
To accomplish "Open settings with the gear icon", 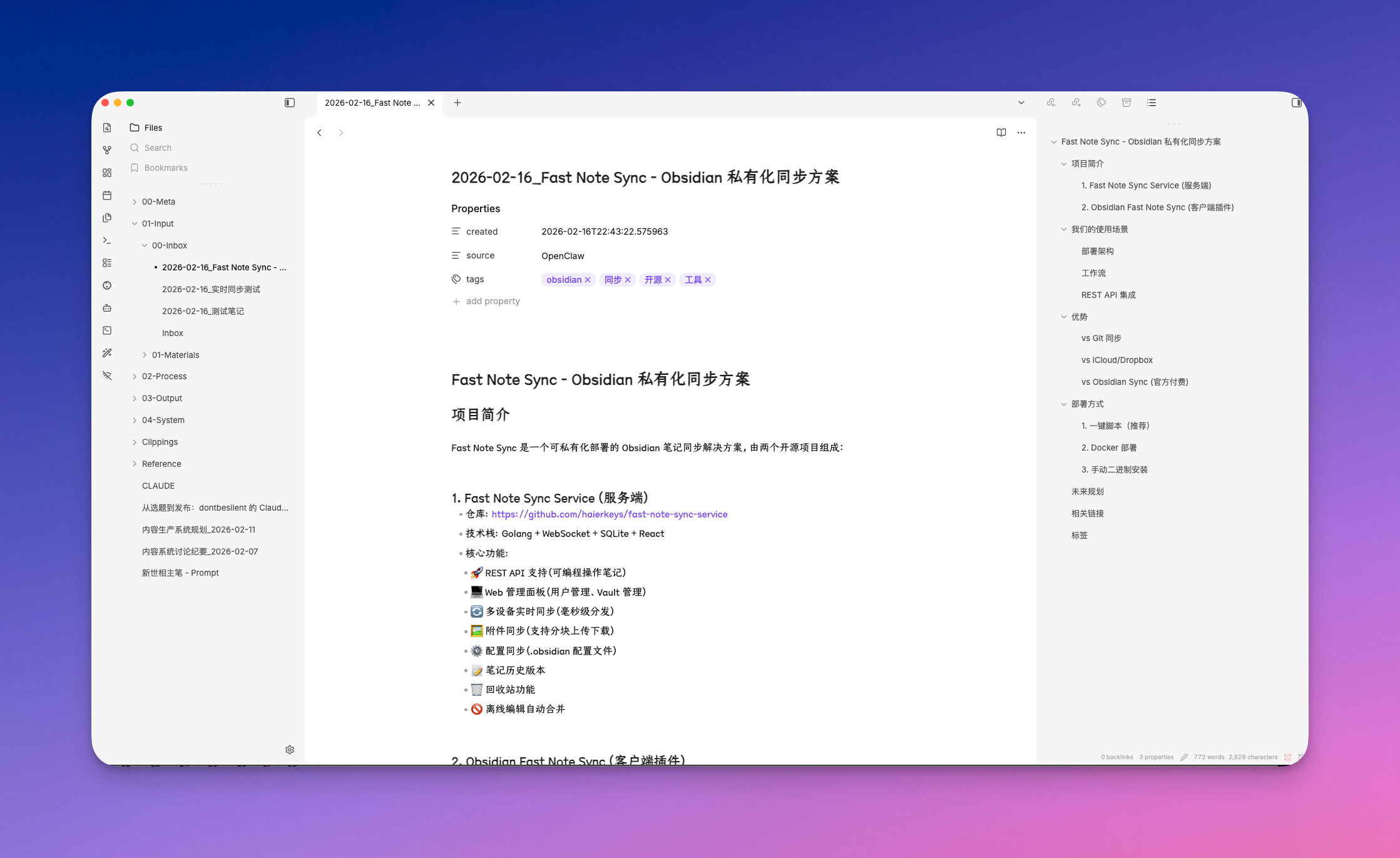I will (290, 749).
